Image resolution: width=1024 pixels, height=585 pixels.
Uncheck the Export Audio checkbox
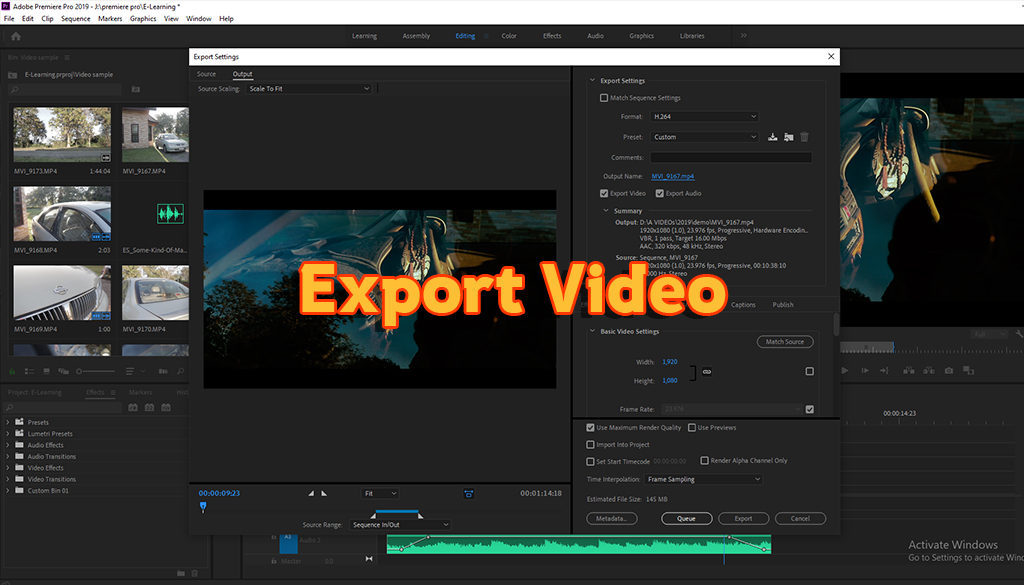pyautogui.click(x=660, y=193)
